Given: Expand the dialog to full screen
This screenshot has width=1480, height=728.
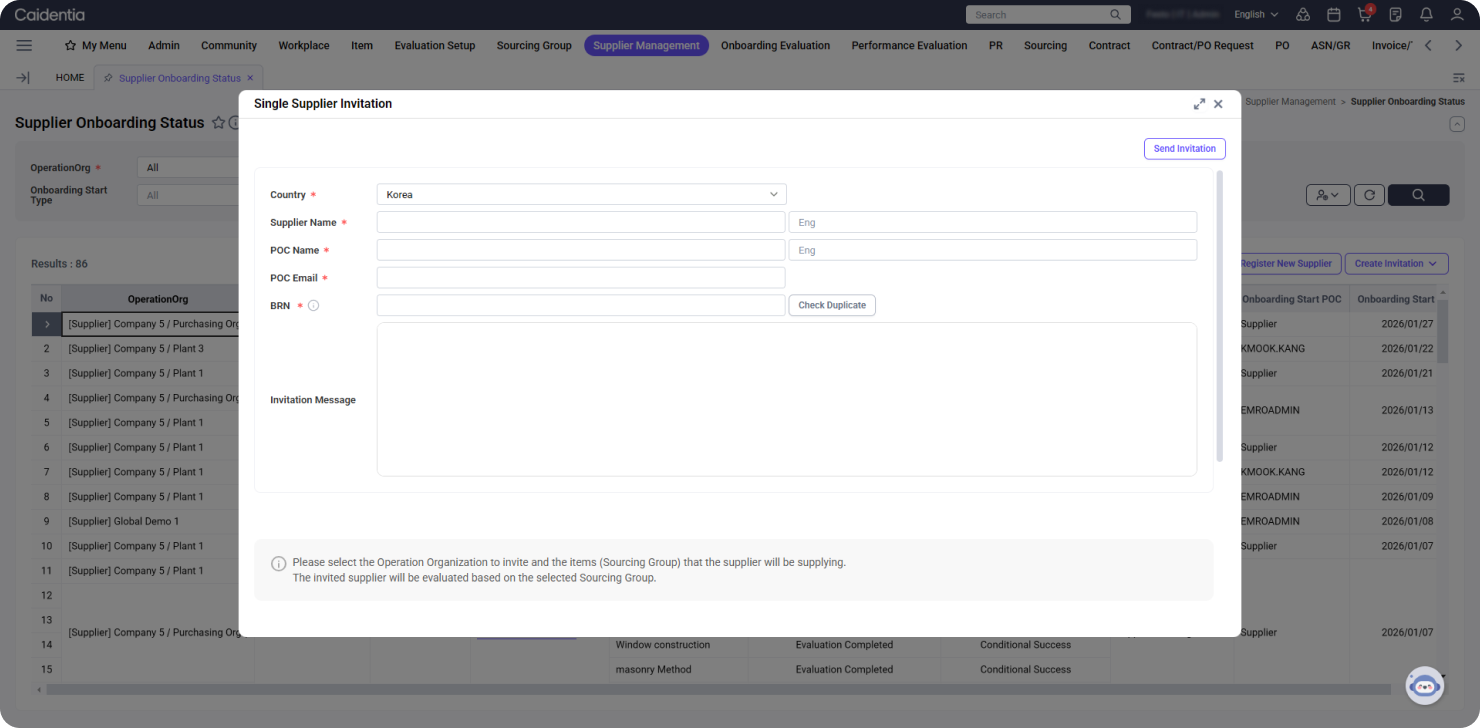Looking at the screenshot, I should (x=1199, y=104).
